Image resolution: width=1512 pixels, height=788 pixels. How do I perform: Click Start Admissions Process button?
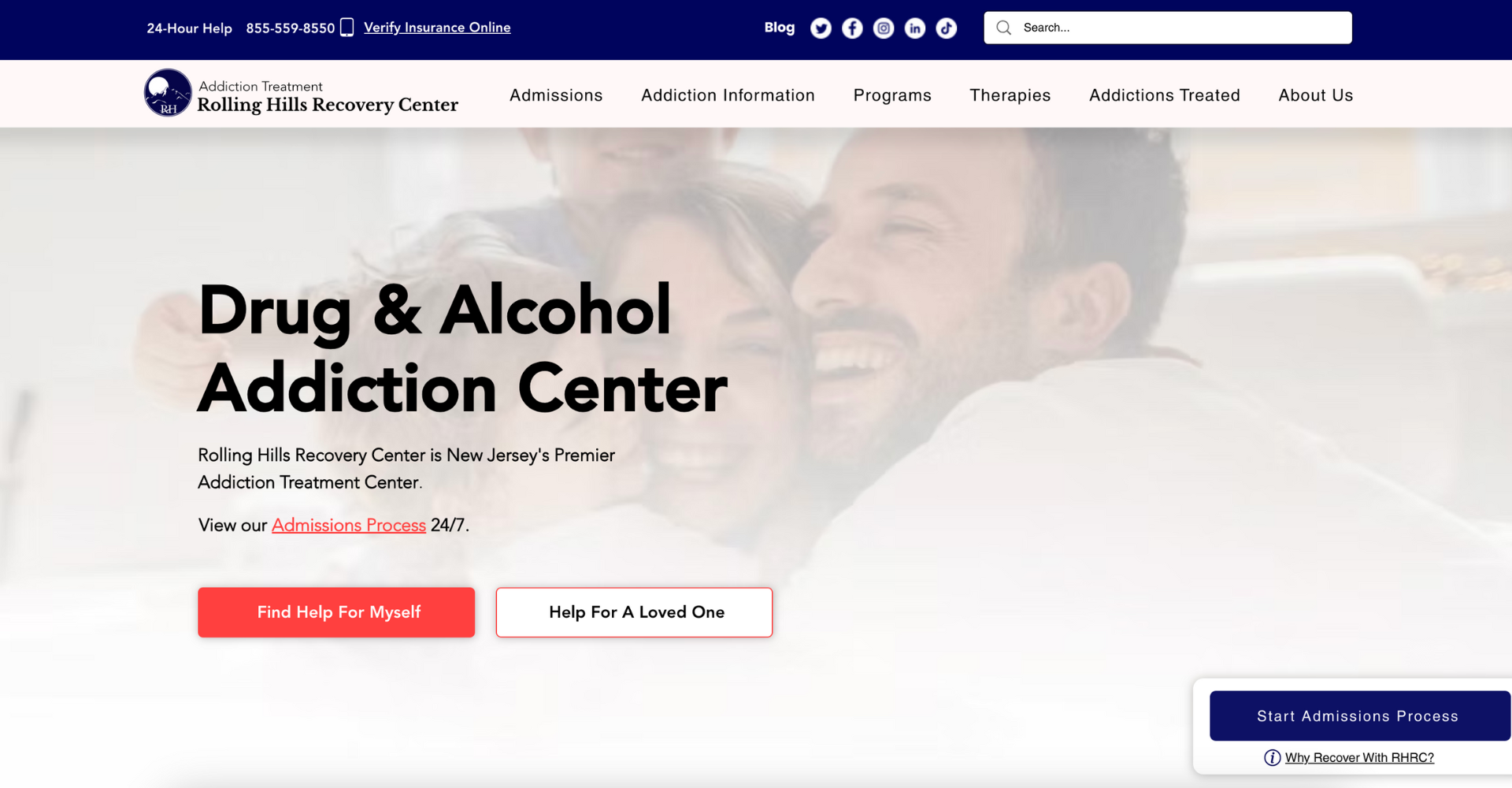pyautogui.click(x=1360, y=716)
